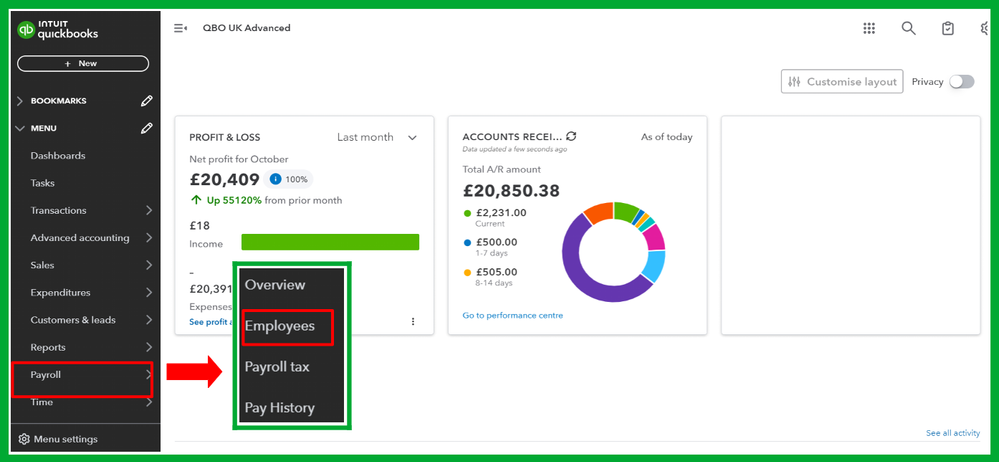The width and height of the screenshot is (999, 462).
Task: Open the See profit and loss link
Action: [x=210, y=322]
